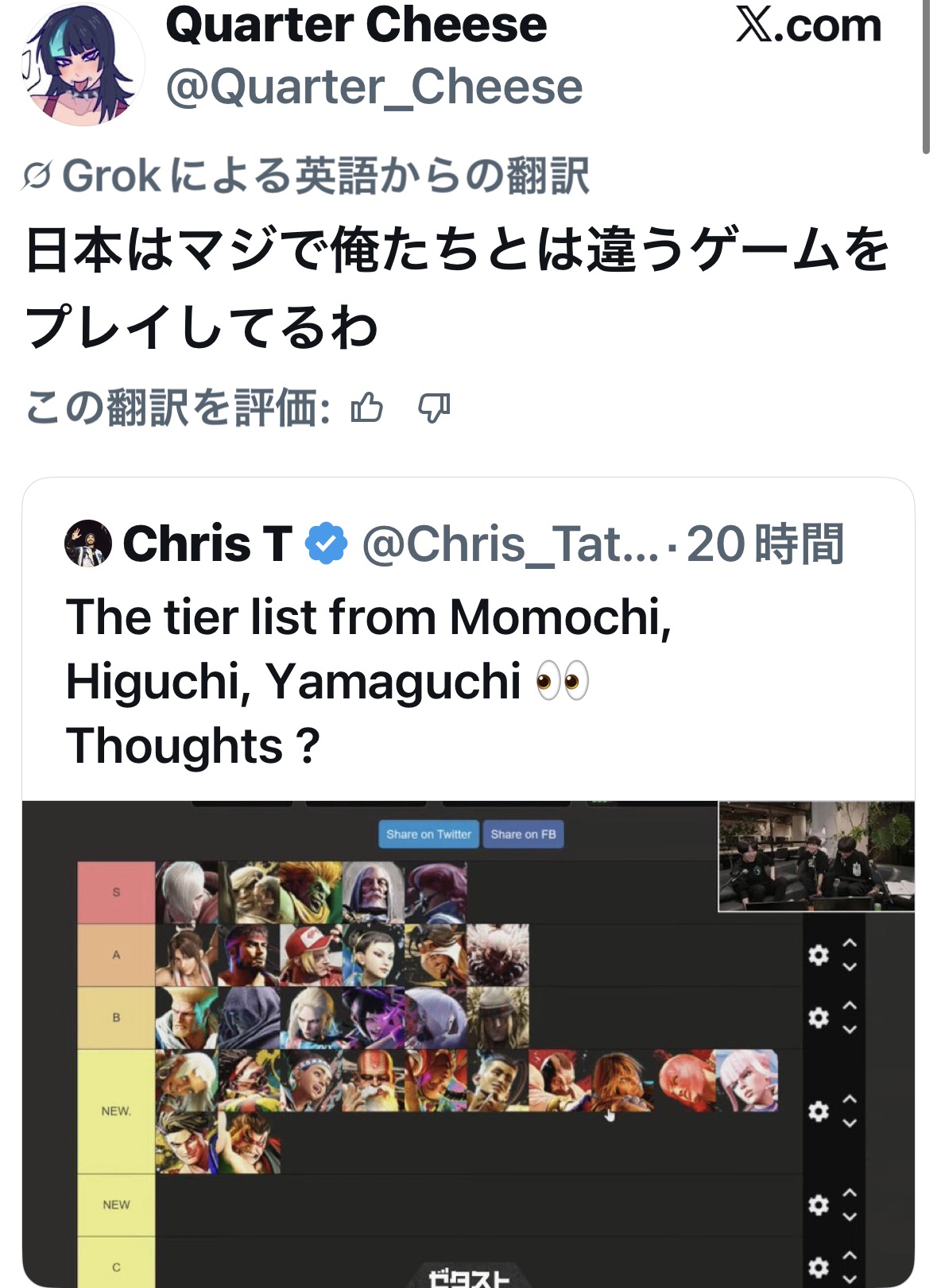Open settings gear for the A tier row
This screenshot has width=937, height=1288.
[818, 954]
